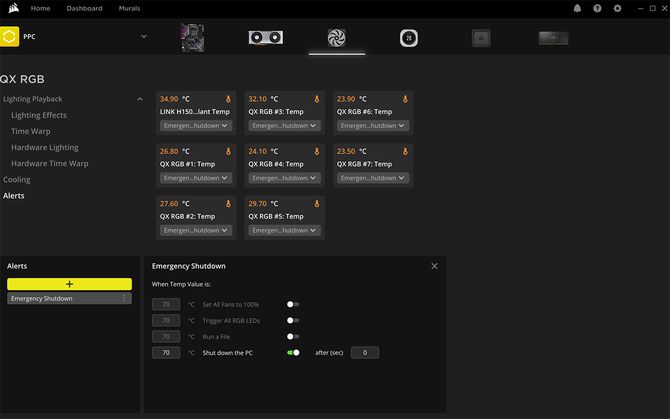The height and width of the screenshot is (419, 670).
Task: Select Lighting Effects in sidebar
Action: (39, 115)
